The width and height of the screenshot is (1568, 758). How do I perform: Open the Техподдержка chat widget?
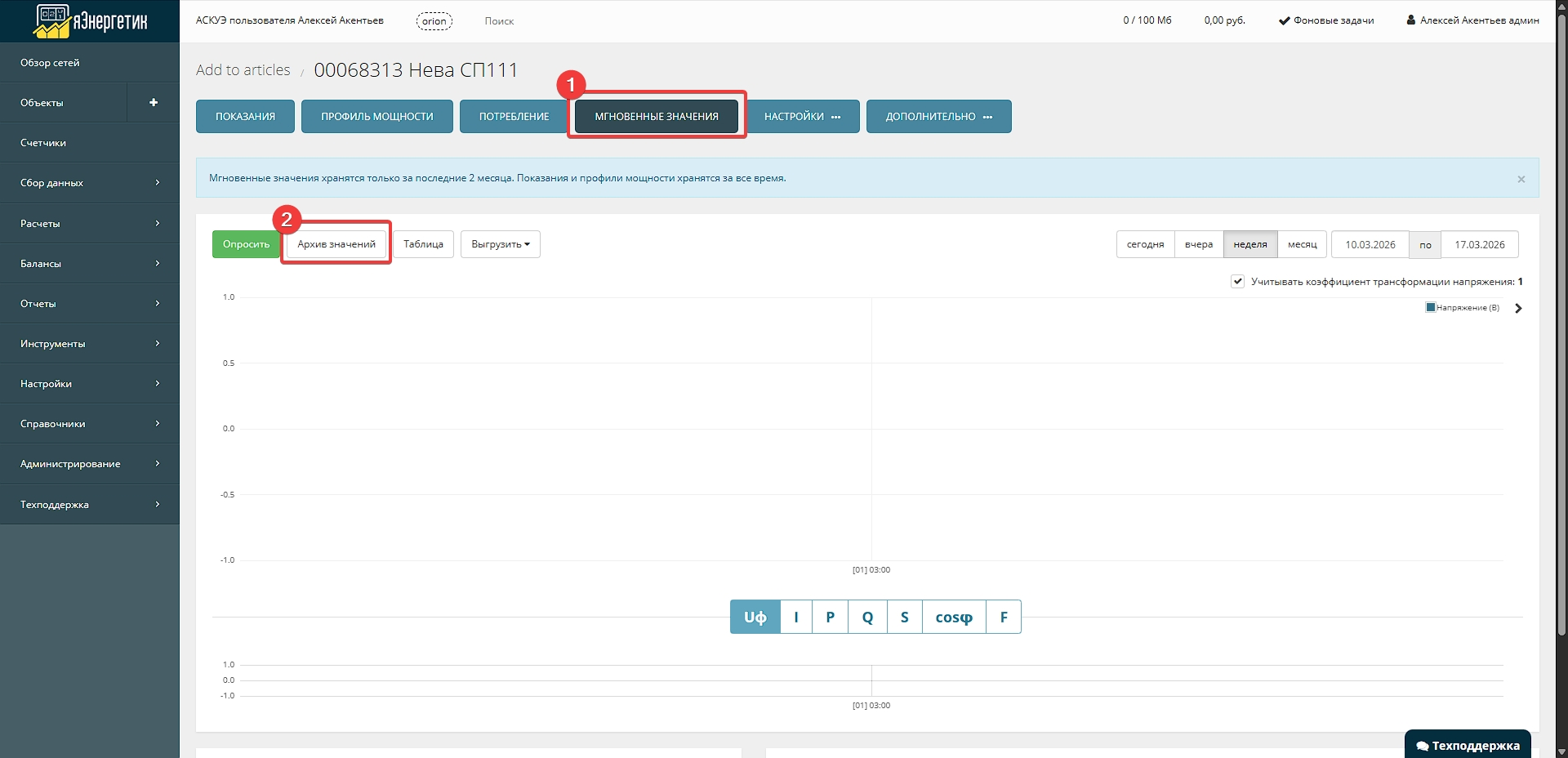tap(1468, 745)
